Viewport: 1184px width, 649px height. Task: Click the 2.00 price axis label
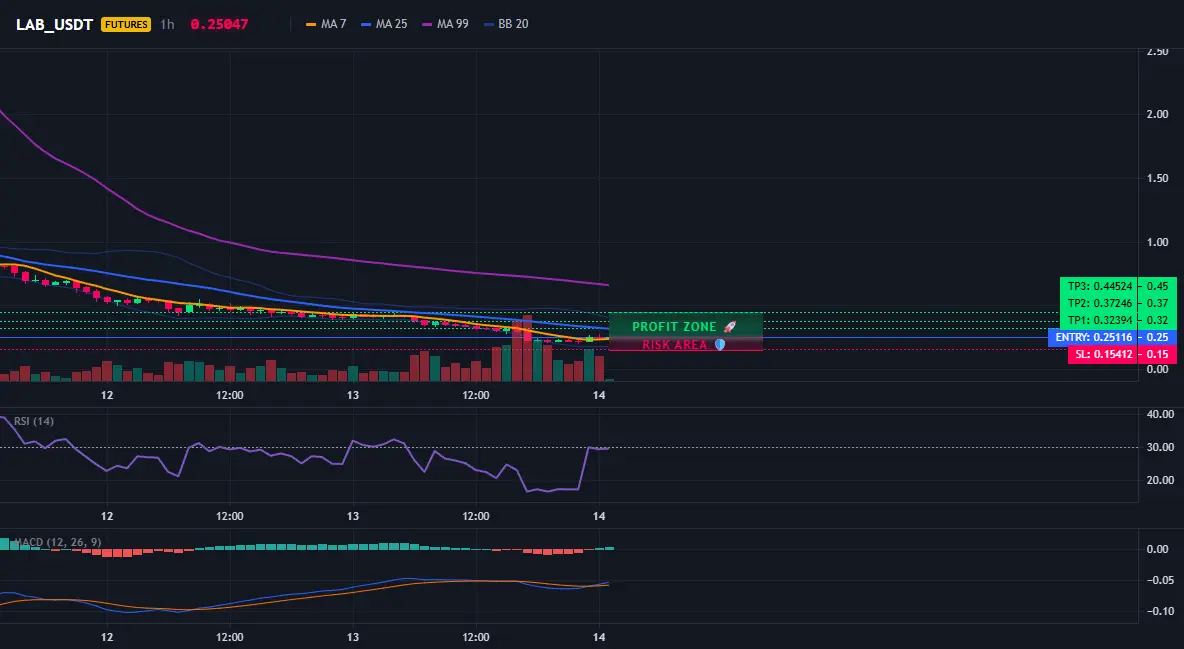(1158, 114)
